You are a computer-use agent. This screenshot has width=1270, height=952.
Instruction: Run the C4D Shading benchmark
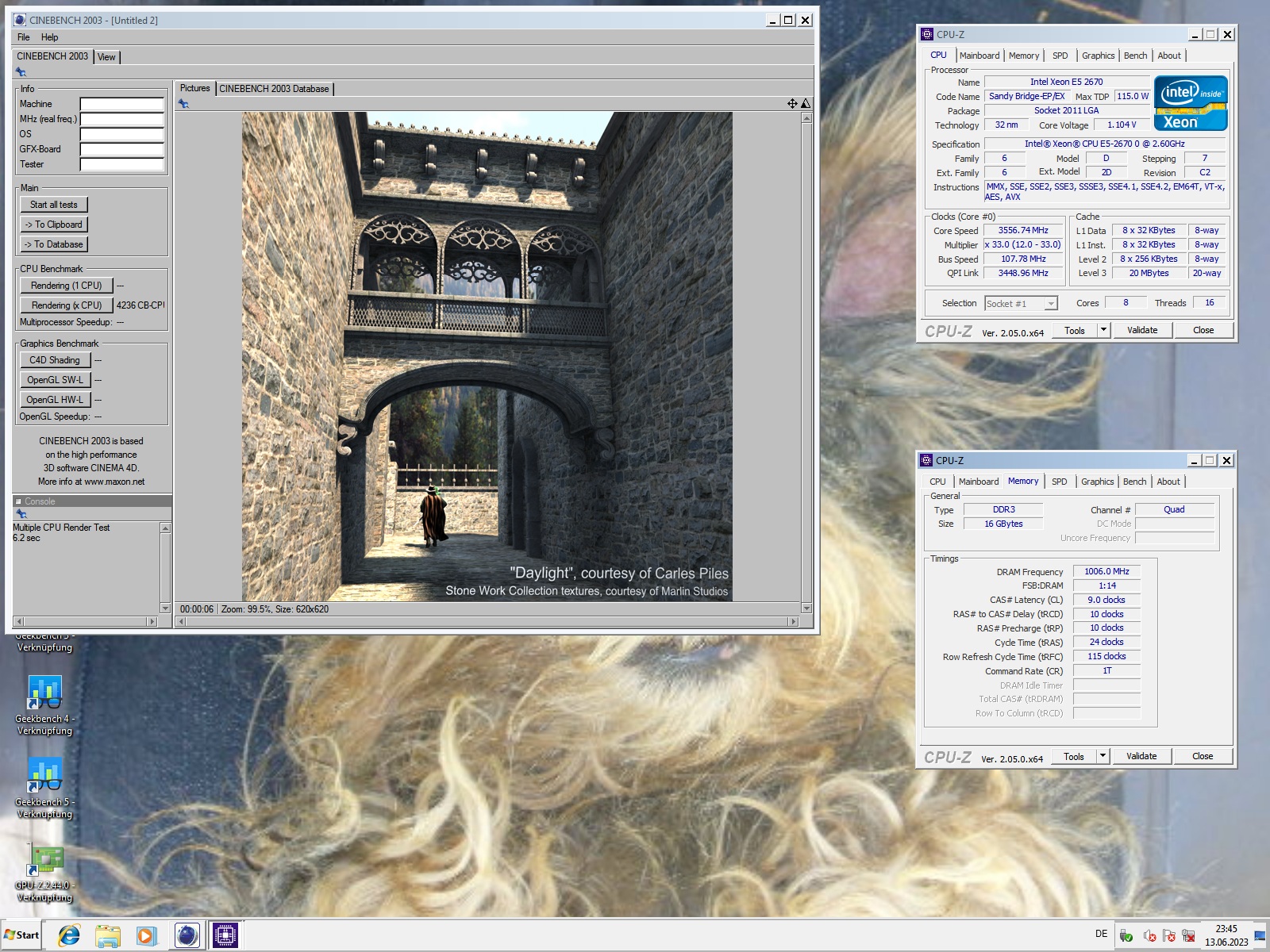(x=55, y=360)
